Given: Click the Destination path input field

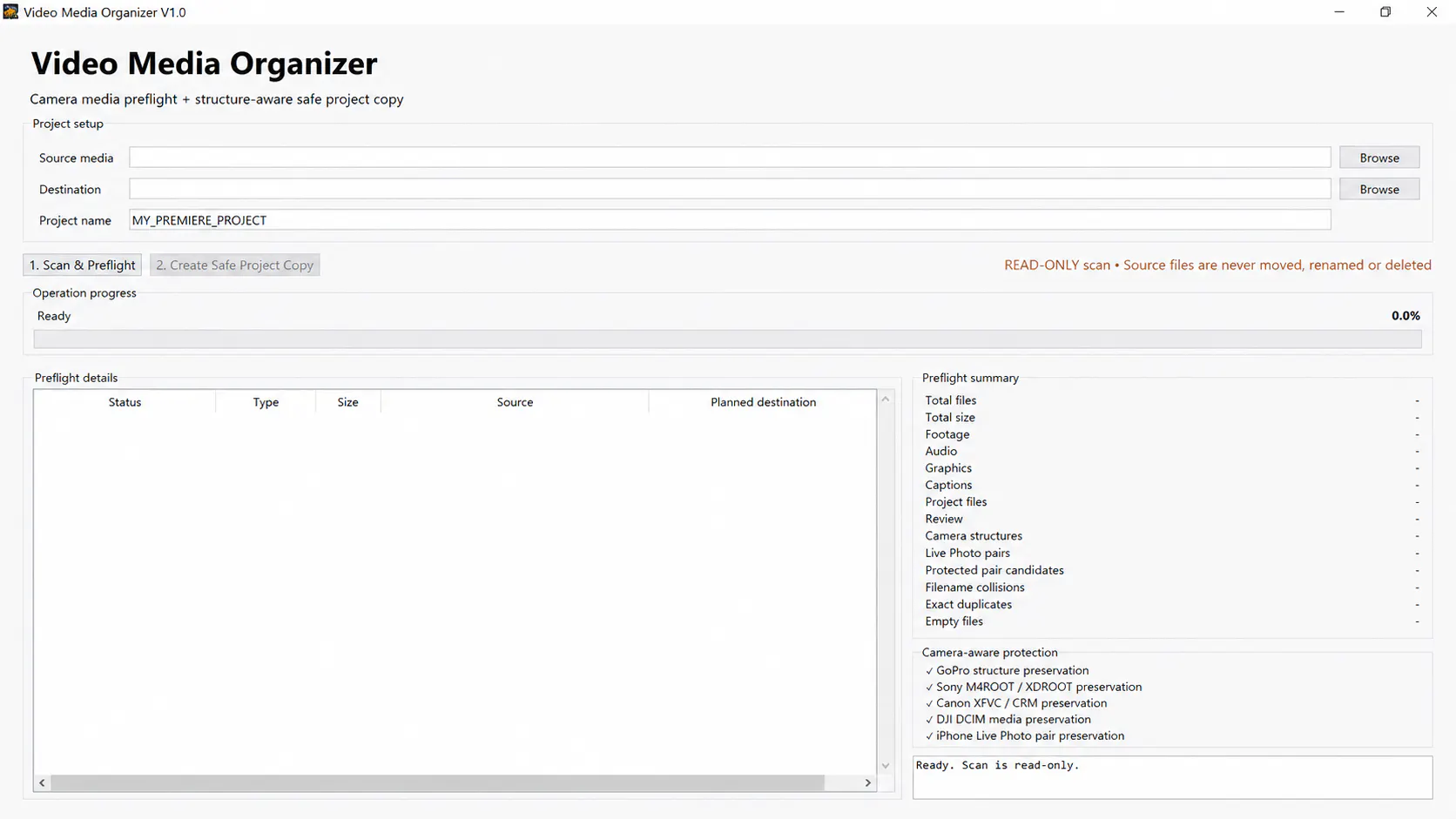Looking at the screenshot, I should [x=730, y=189].
